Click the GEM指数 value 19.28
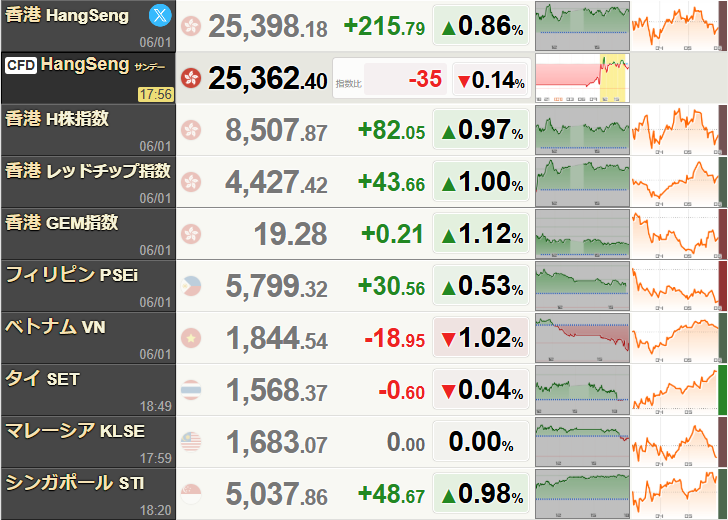This screenshot has height=520, width=728. point(291,234)
